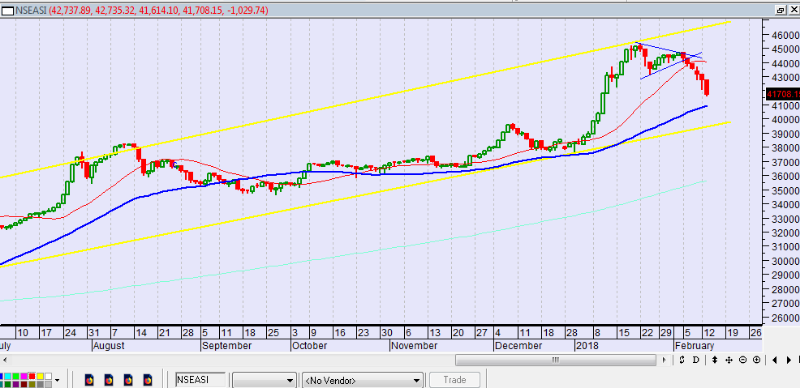Click the D periodicity toolbar icon

click(696, 360)
